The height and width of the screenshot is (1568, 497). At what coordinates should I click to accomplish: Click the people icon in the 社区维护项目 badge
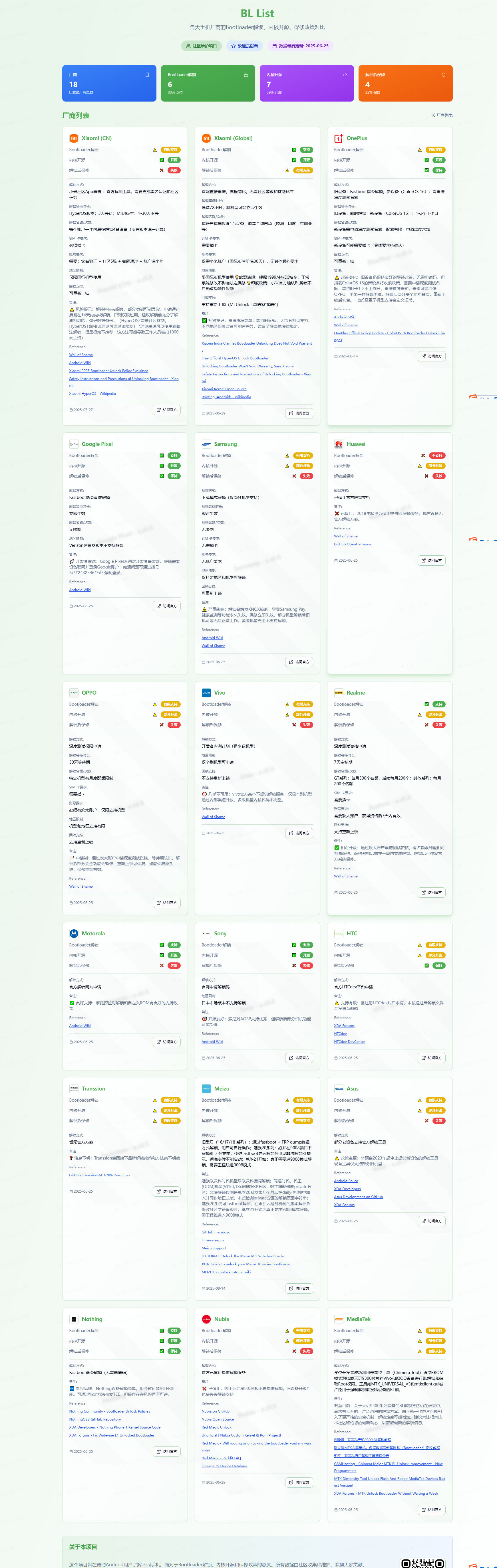point(188,46)
